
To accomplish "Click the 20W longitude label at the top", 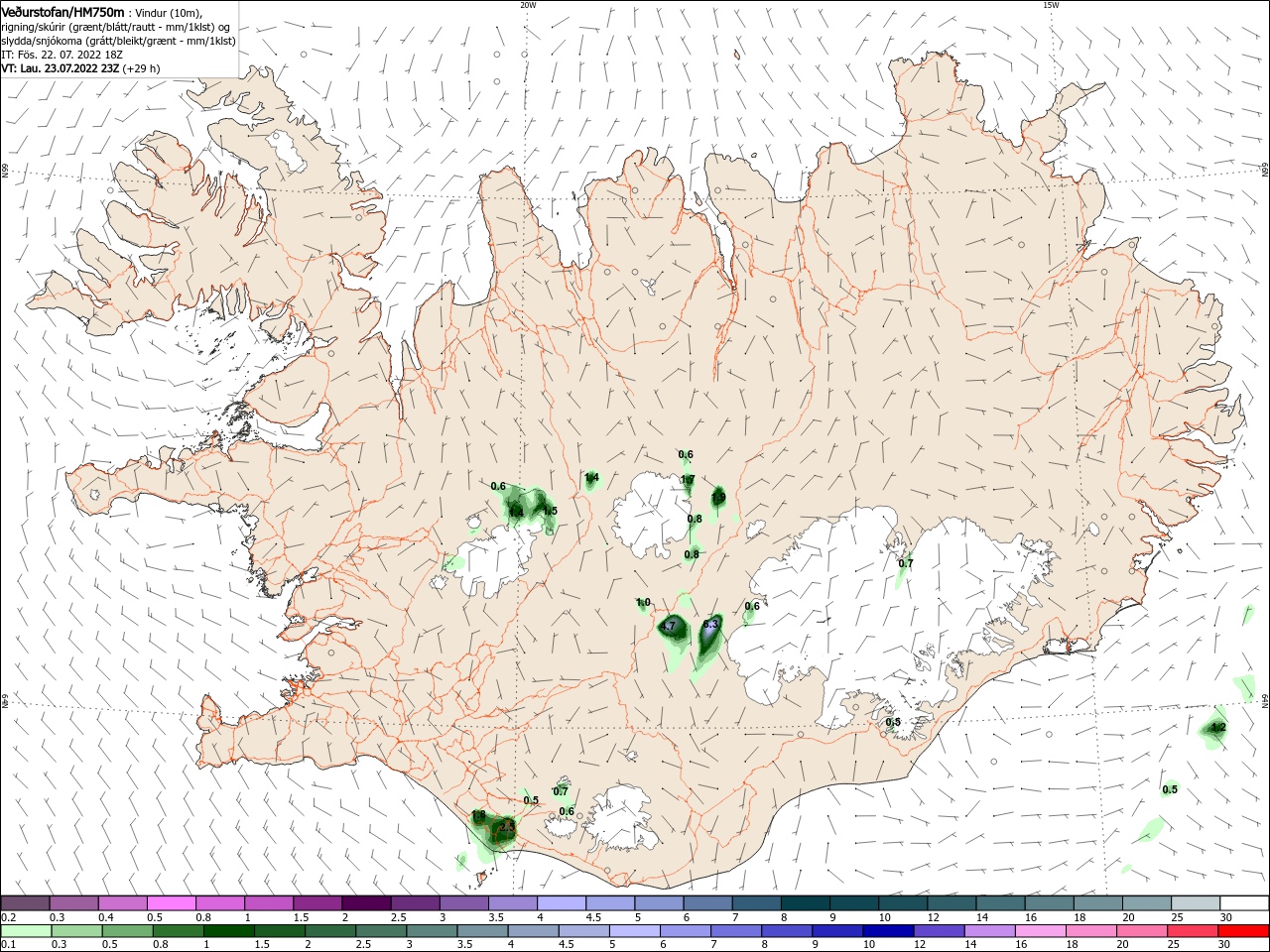I will point(528,5).
